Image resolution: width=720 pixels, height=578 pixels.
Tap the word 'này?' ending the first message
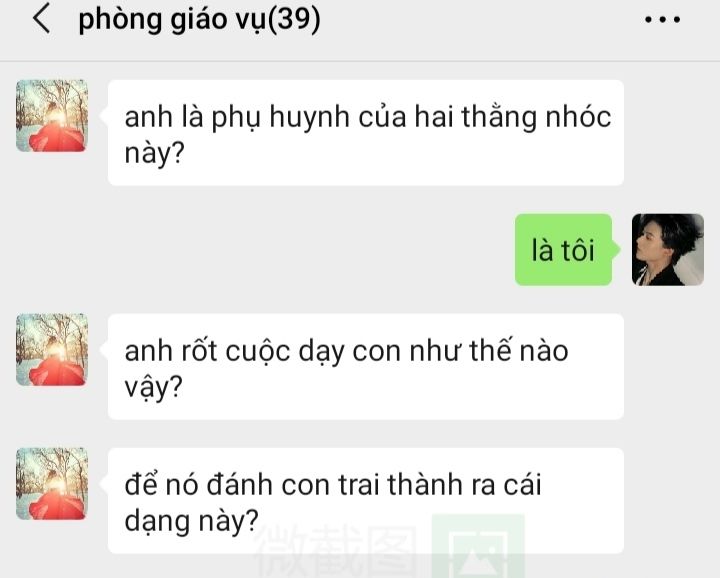pyautogui.click(x=154, y=152)
